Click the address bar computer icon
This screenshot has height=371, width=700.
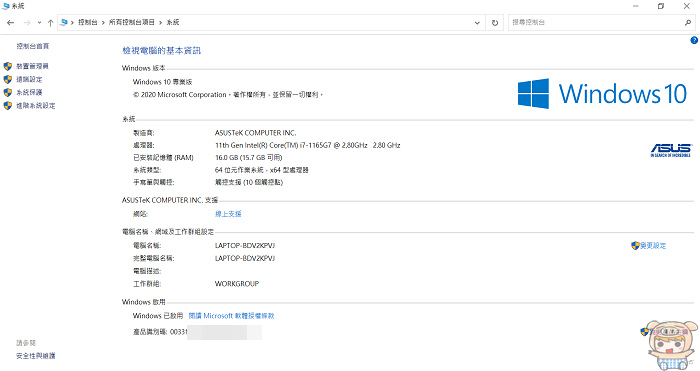tap(64, 22)
